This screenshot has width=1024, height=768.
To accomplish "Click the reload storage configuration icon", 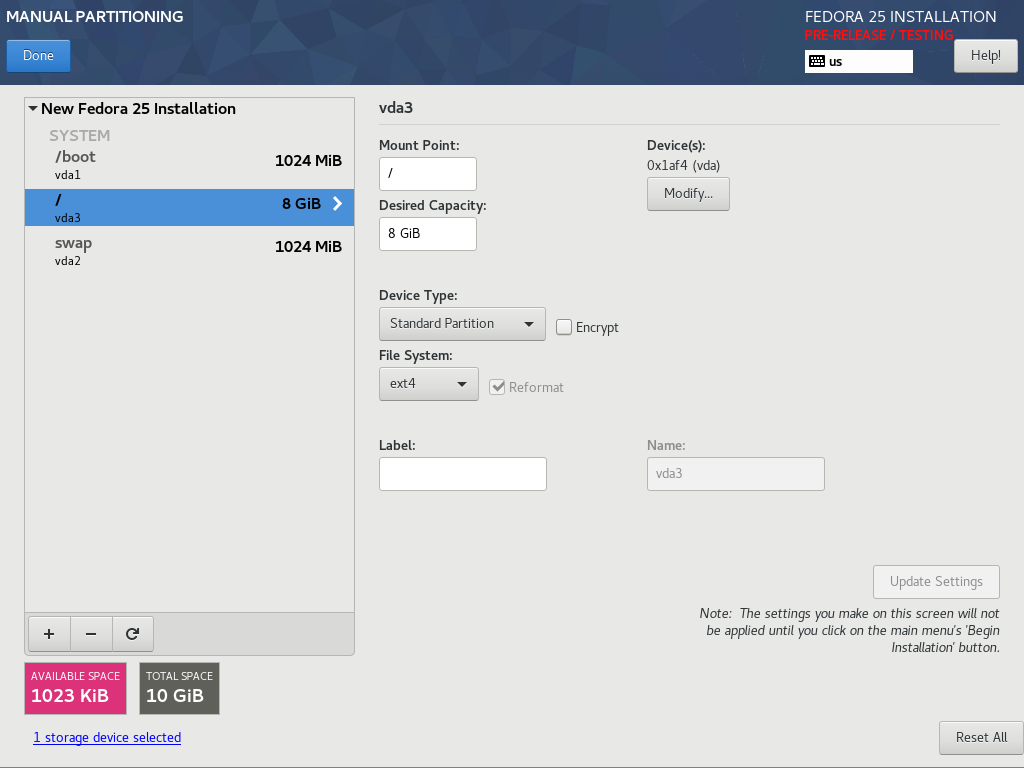I will coord(133,633).
